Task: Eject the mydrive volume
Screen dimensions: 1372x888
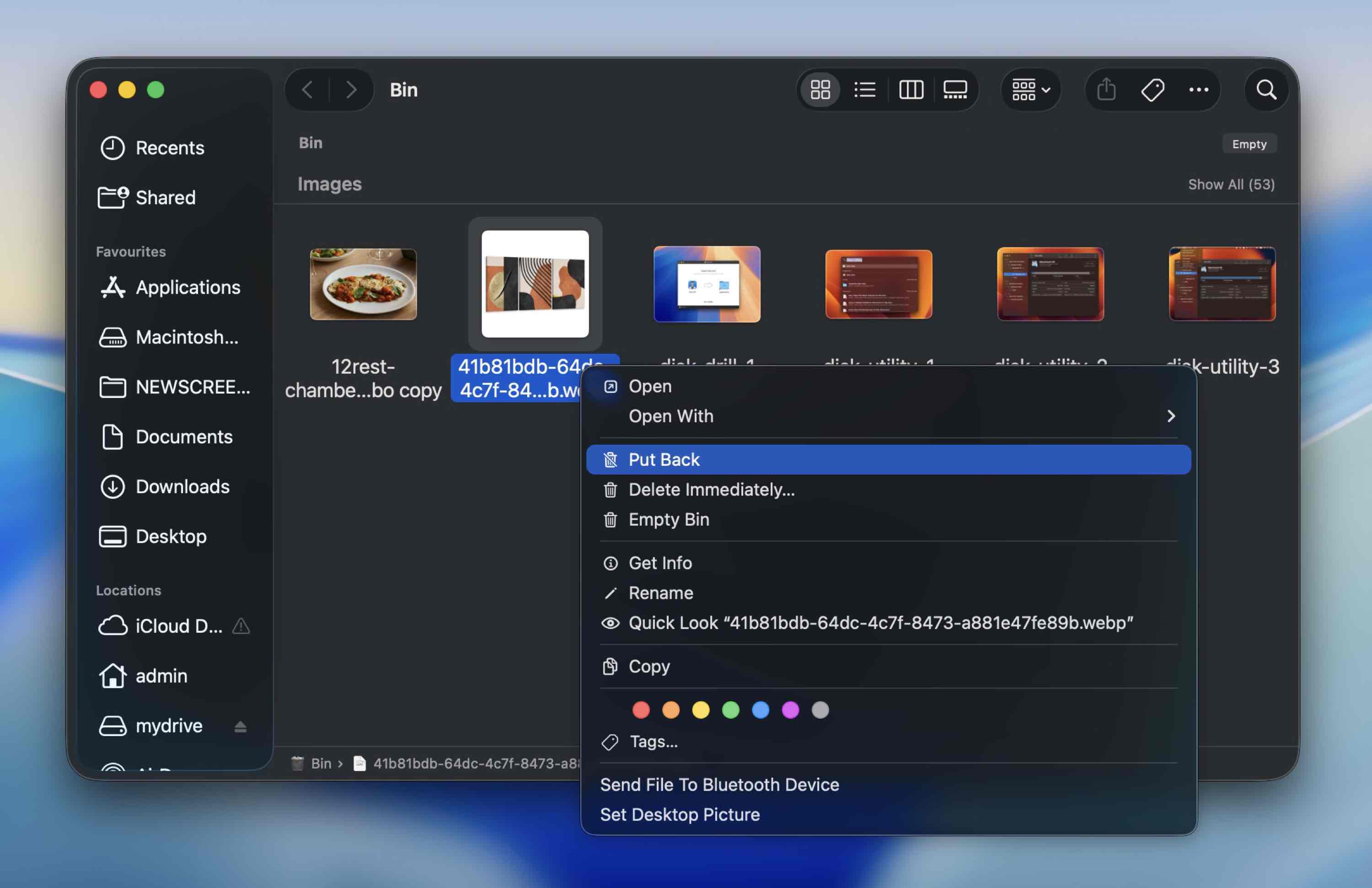Action: click(241, 726)
